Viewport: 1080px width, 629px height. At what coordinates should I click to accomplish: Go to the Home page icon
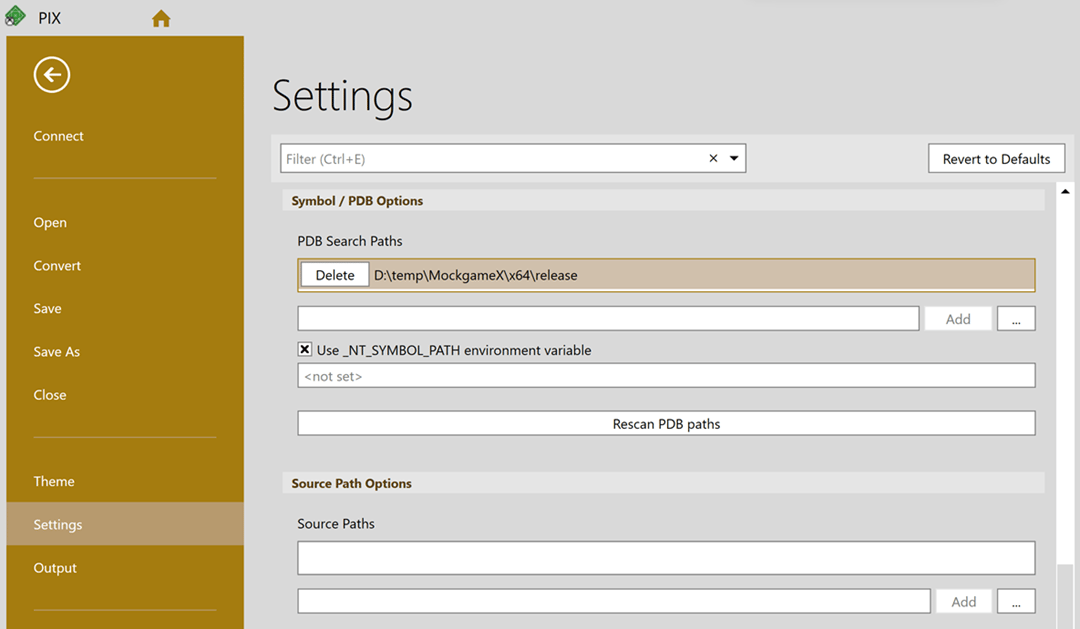coord(161,19)
